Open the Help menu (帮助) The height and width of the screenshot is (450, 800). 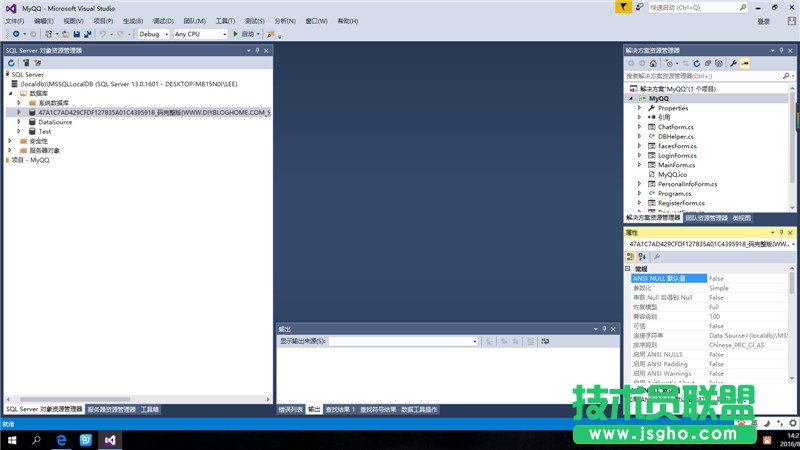347,21
